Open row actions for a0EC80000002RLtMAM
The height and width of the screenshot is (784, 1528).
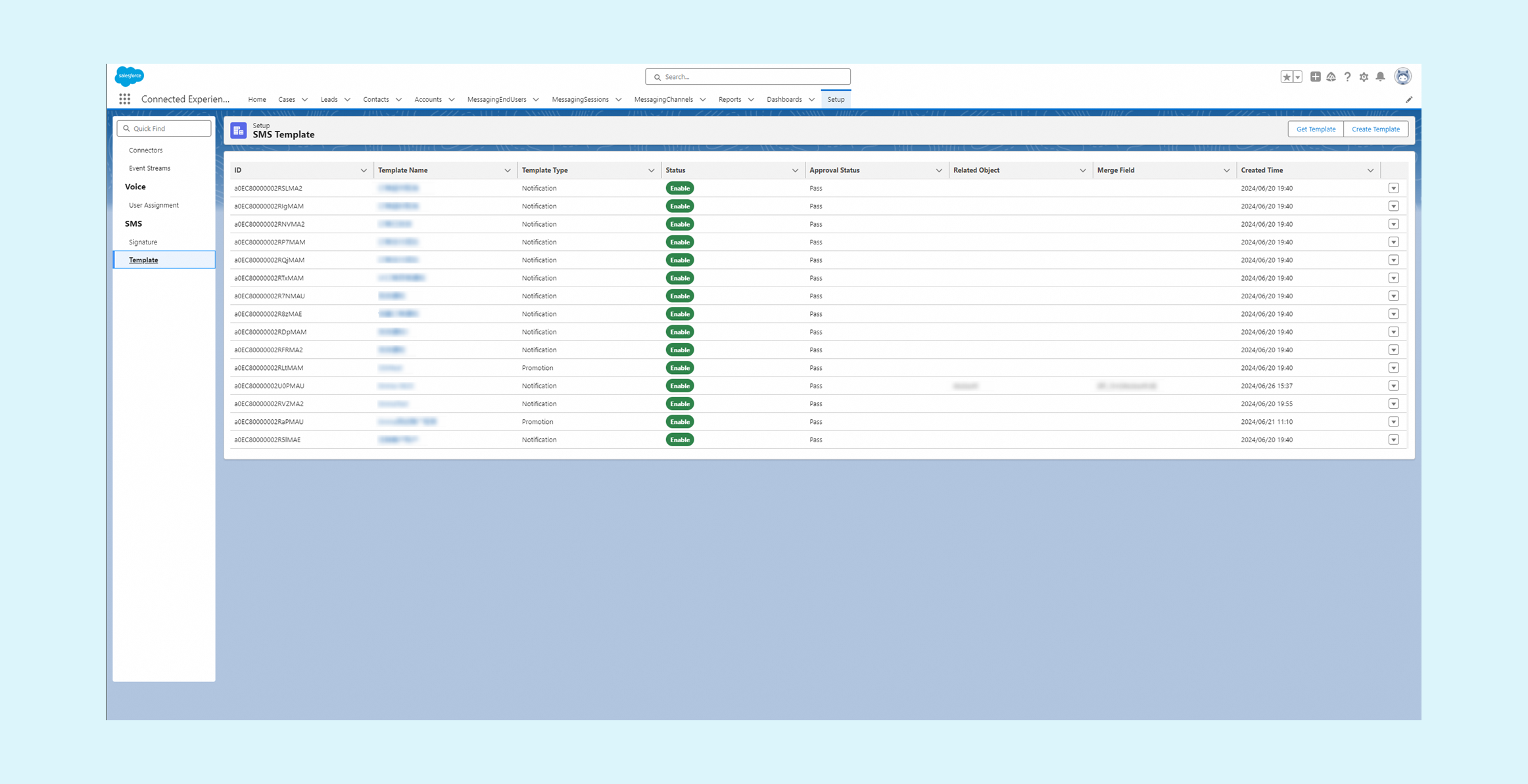(x=1393, y=368)
